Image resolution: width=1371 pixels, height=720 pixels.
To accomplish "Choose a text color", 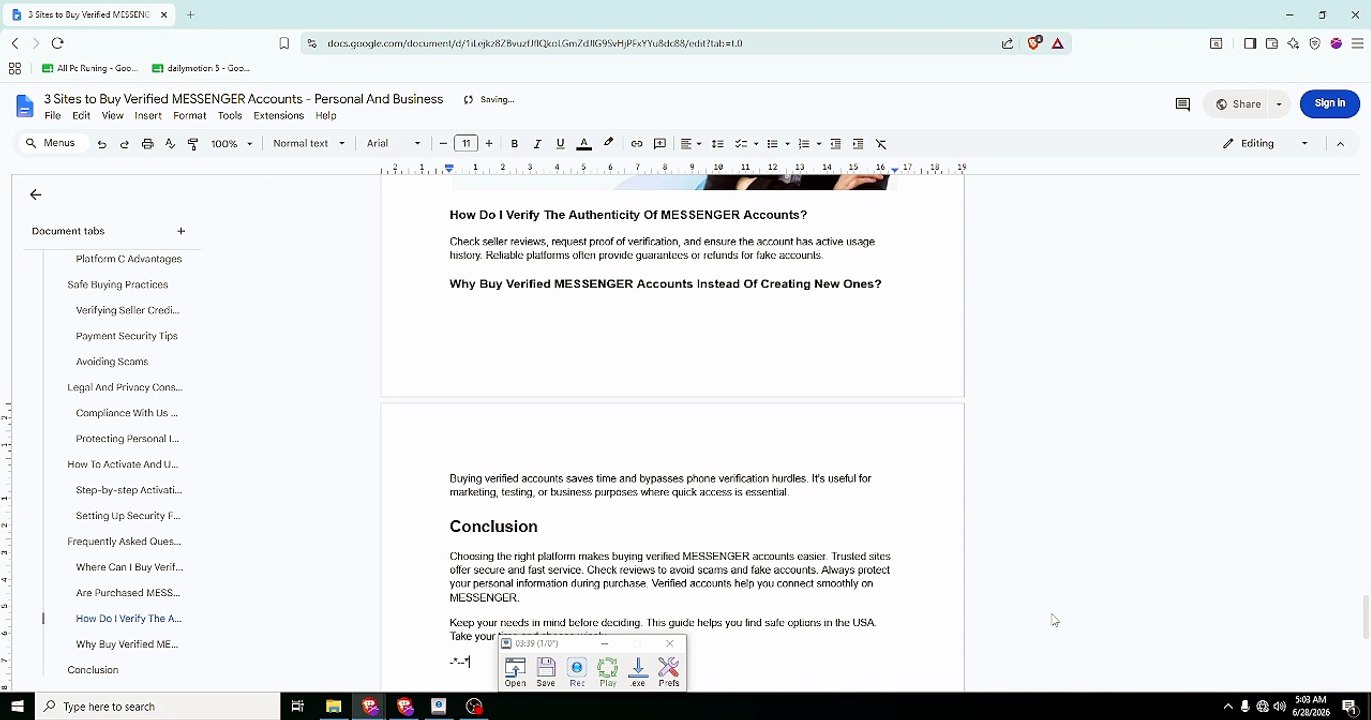I will [x=585, y=144].
